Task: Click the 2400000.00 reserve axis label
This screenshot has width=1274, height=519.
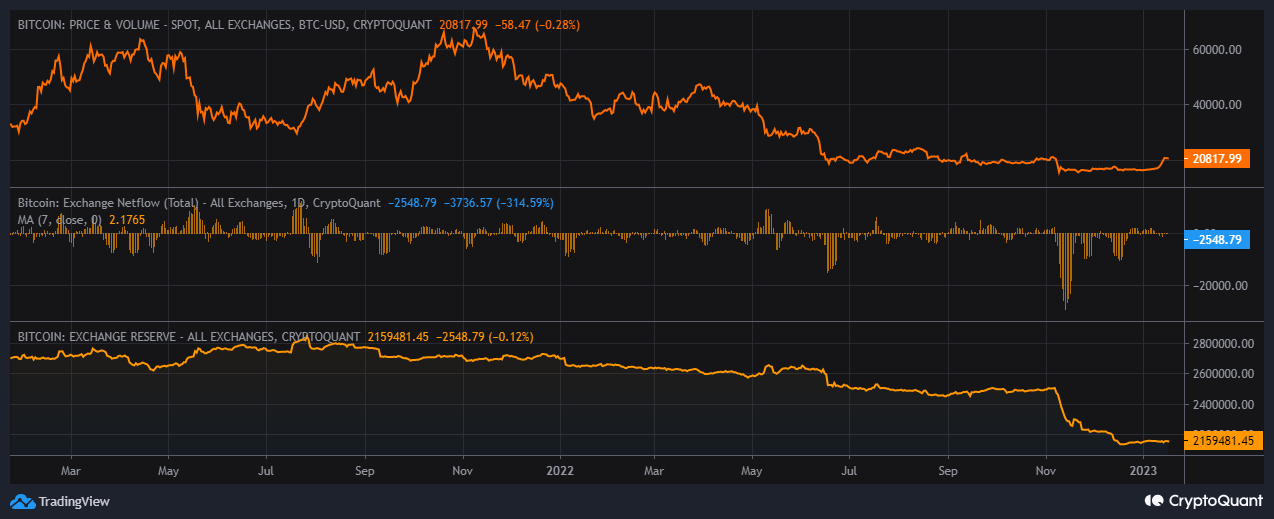Action: [x=1221, y=405]
